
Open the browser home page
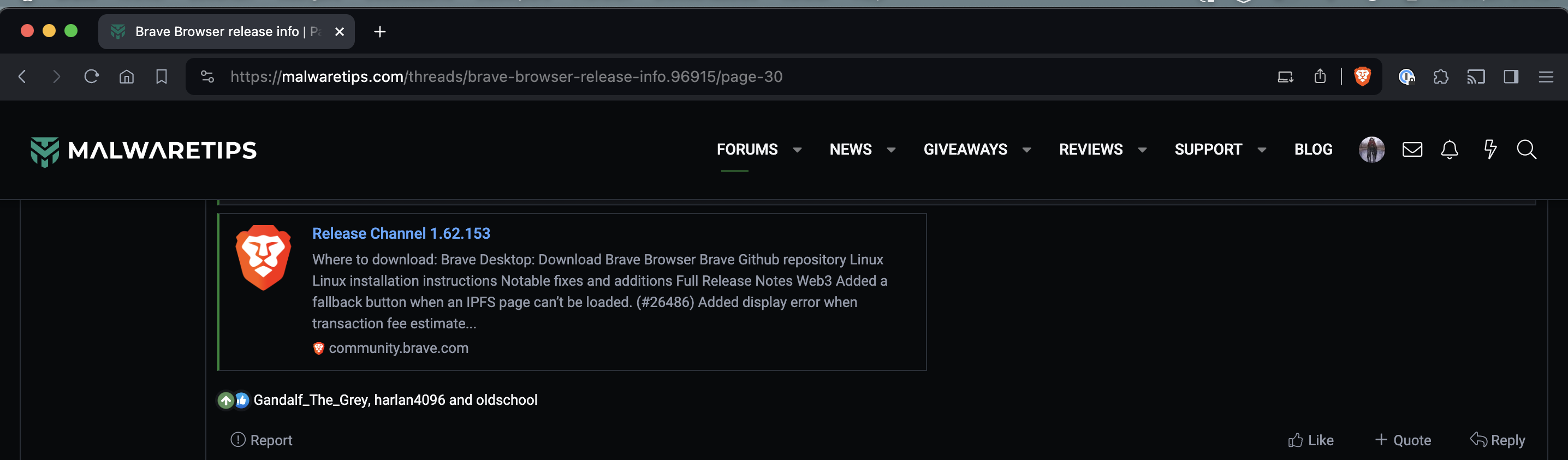[127, 77]
